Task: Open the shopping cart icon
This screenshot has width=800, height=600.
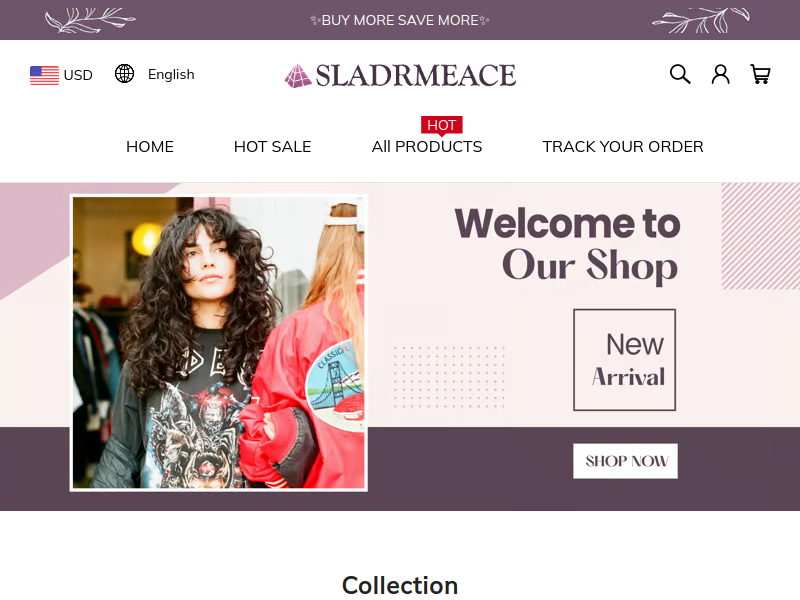Action: pyautogui.click(x=760, y=74)
